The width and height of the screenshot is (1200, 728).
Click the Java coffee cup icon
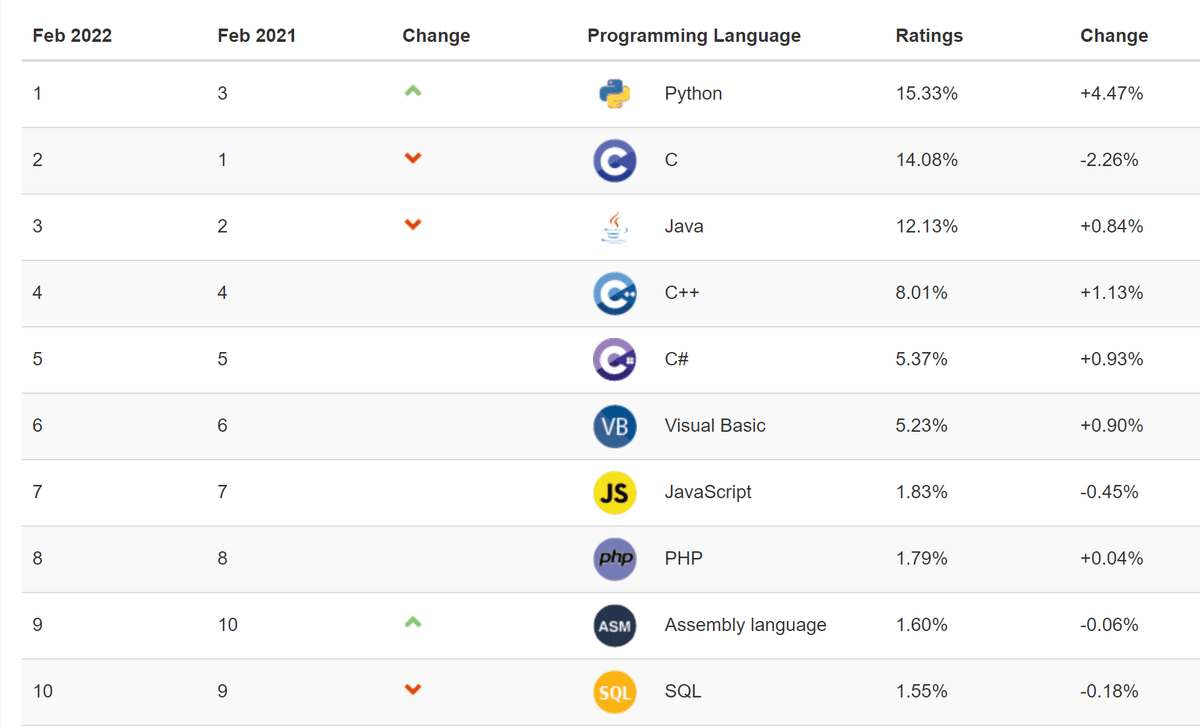pos(614,227)
